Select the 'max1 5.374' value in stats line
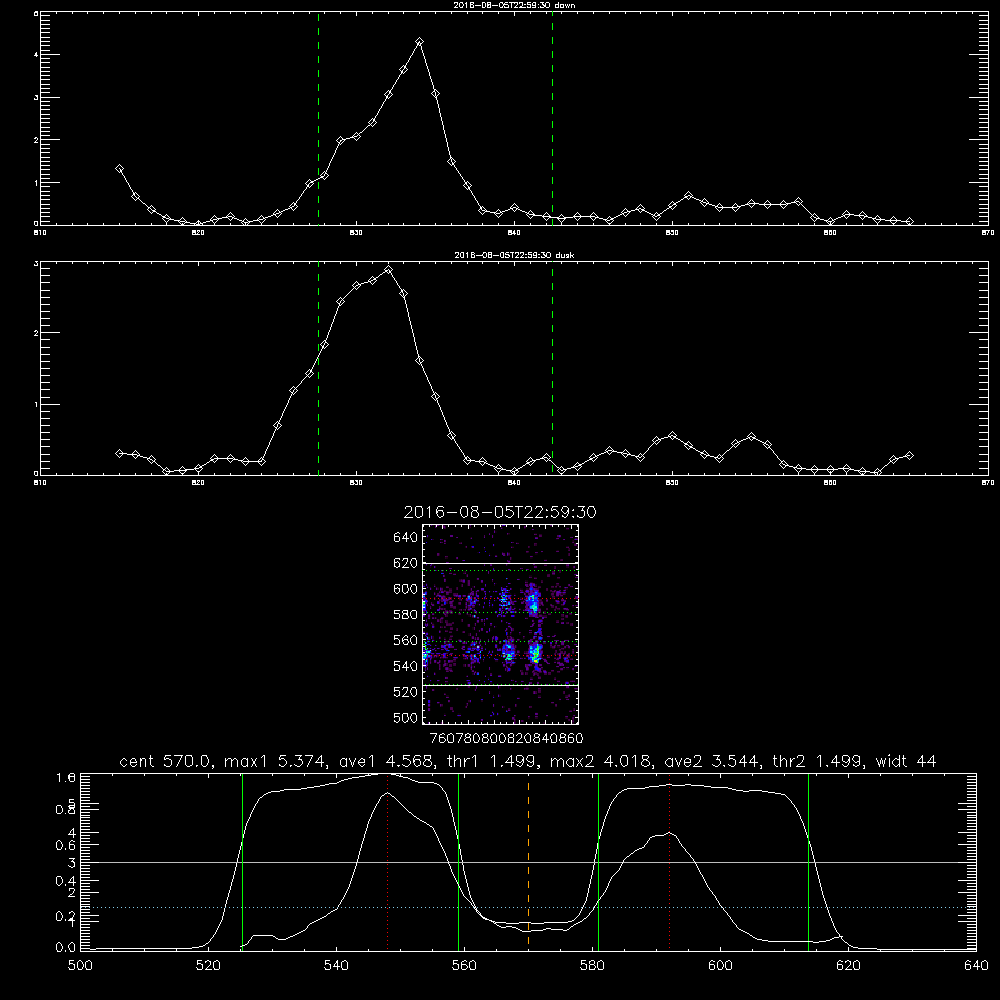 point(276,761)
